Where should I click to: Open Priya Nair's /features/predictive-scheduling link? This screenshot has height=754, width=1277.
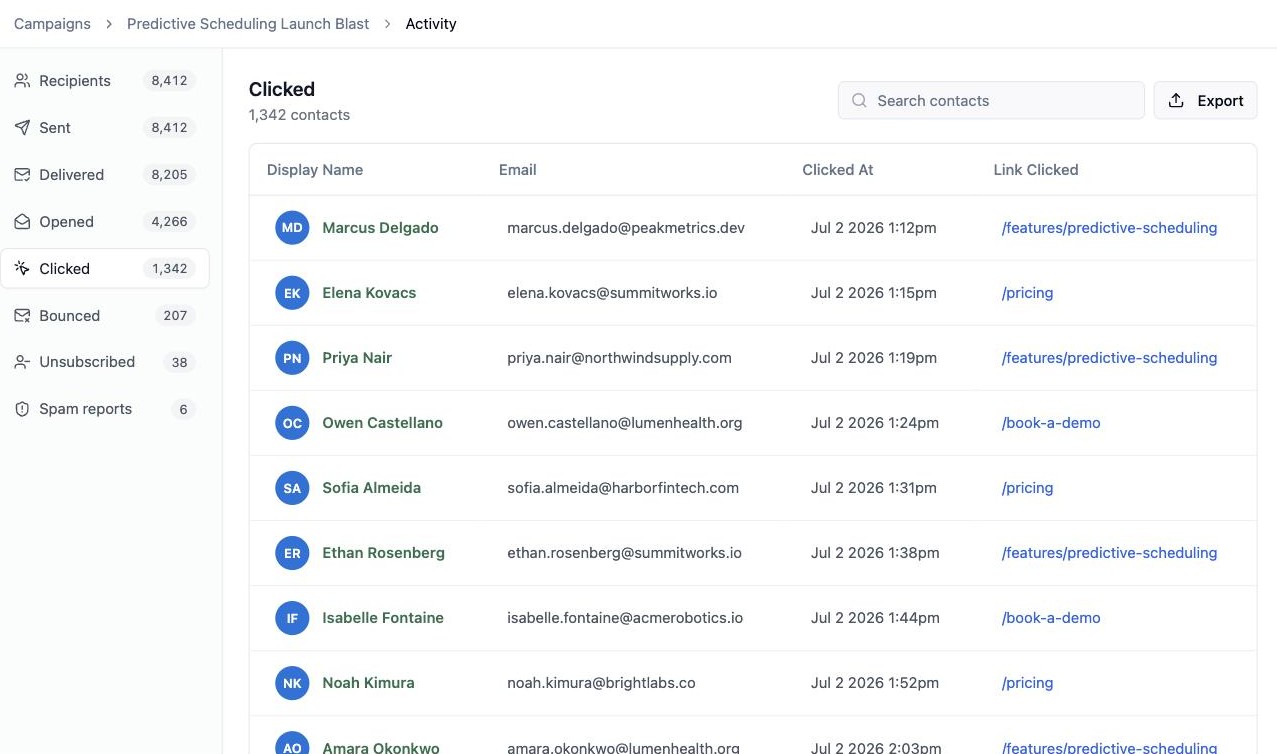click(1109, 358)
